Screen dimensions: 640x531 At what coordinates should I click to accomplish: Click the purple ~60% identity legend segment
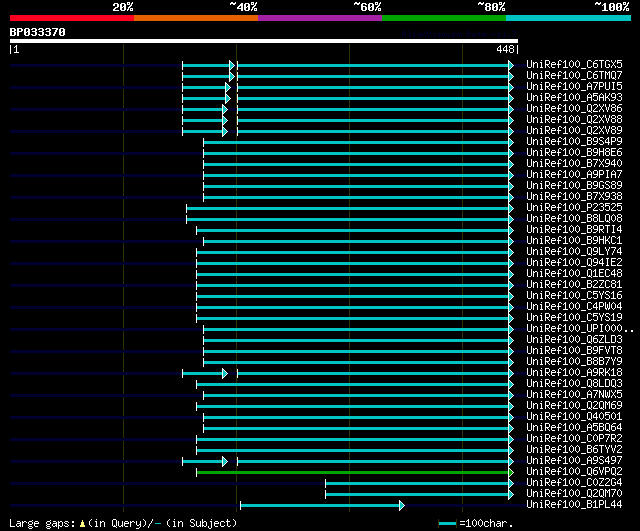tap(320, 18)
